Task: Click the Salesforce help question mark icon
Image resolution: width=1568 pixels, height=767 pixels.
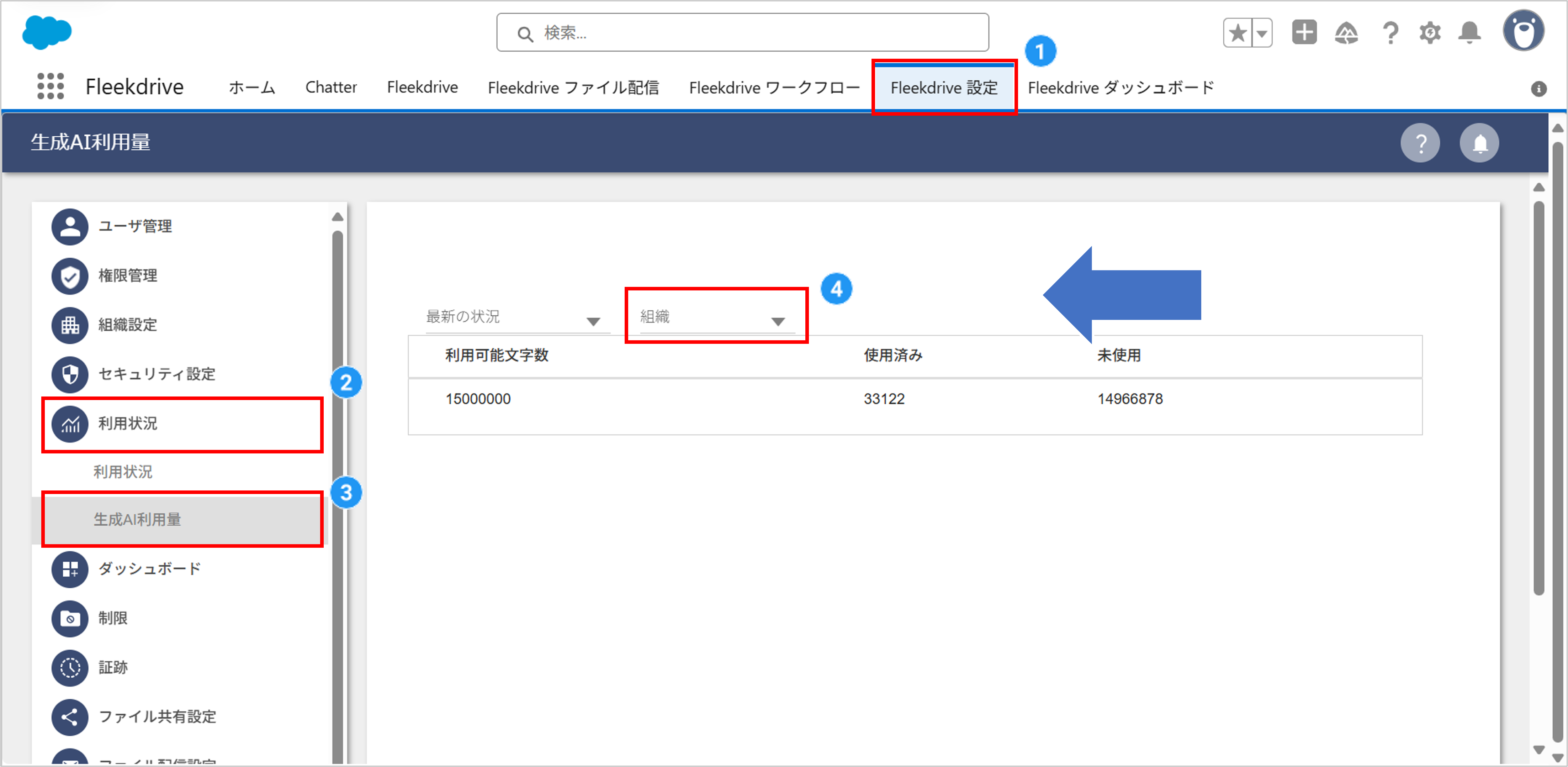Action: pos(1390,33)
